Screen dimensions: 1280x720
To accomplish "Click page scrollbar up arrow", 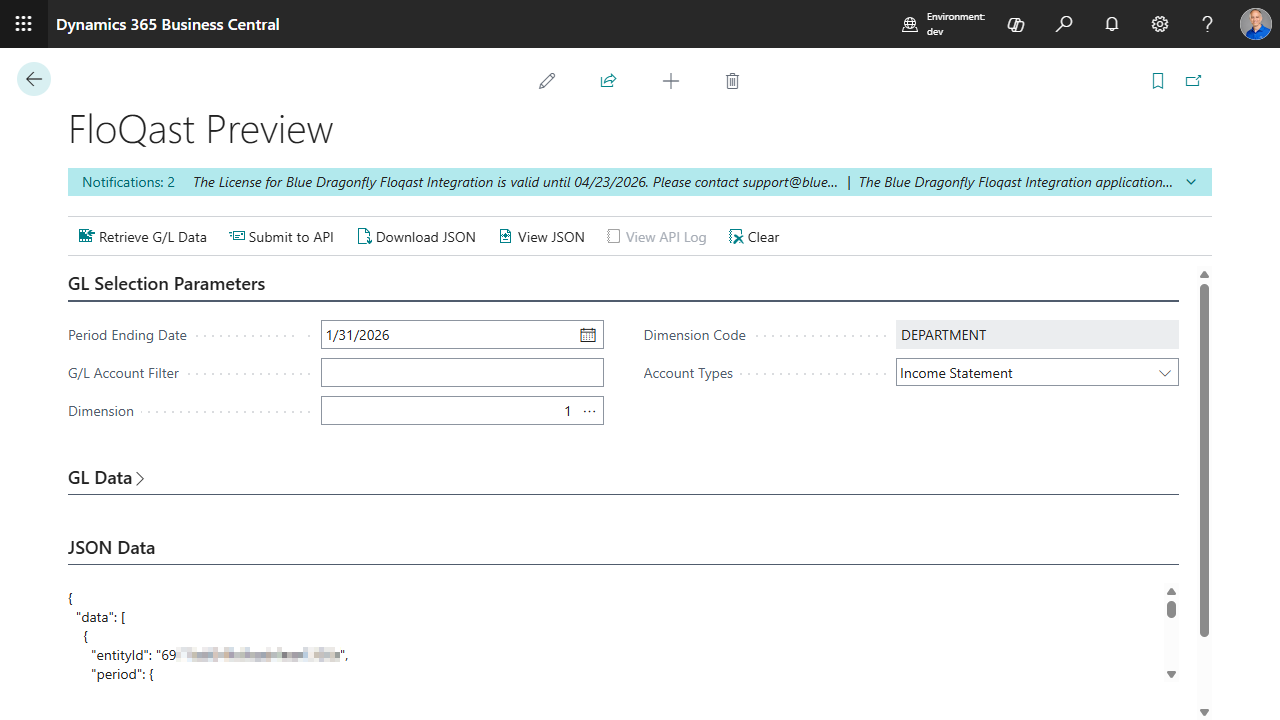I will 1204,274.
